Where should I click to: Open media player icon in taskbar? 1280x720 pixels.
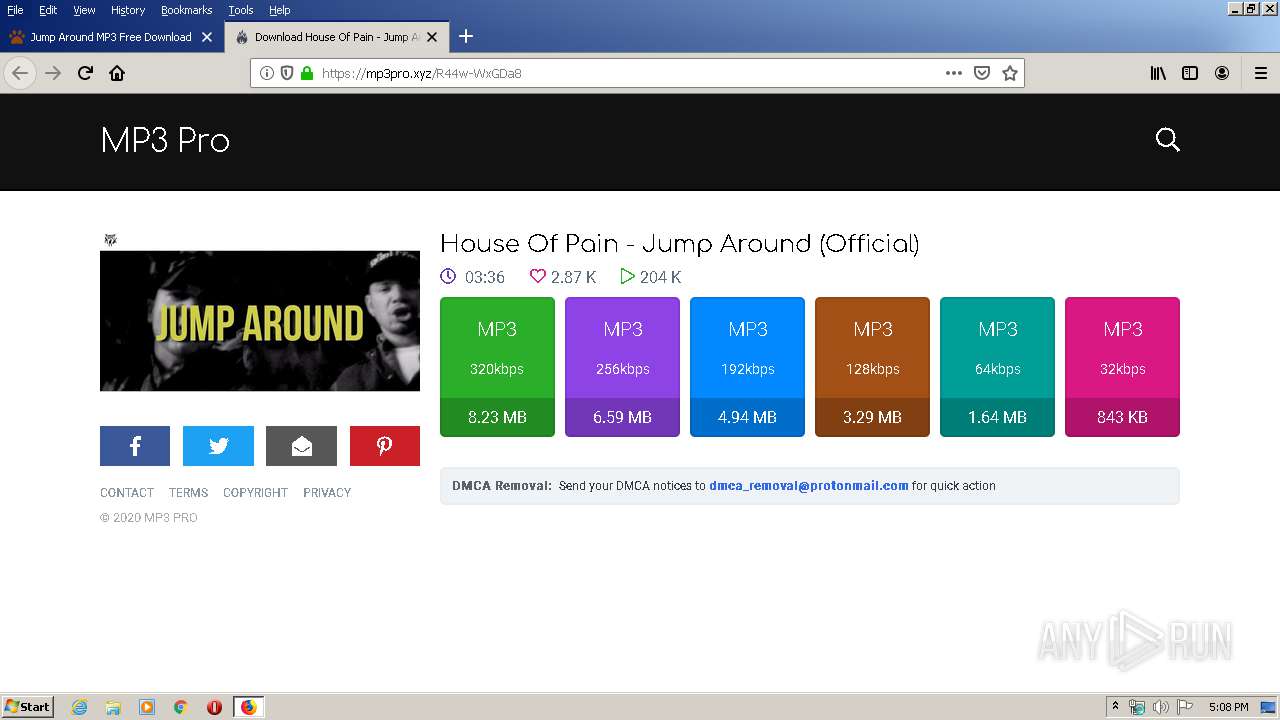(x=147, y=707)
